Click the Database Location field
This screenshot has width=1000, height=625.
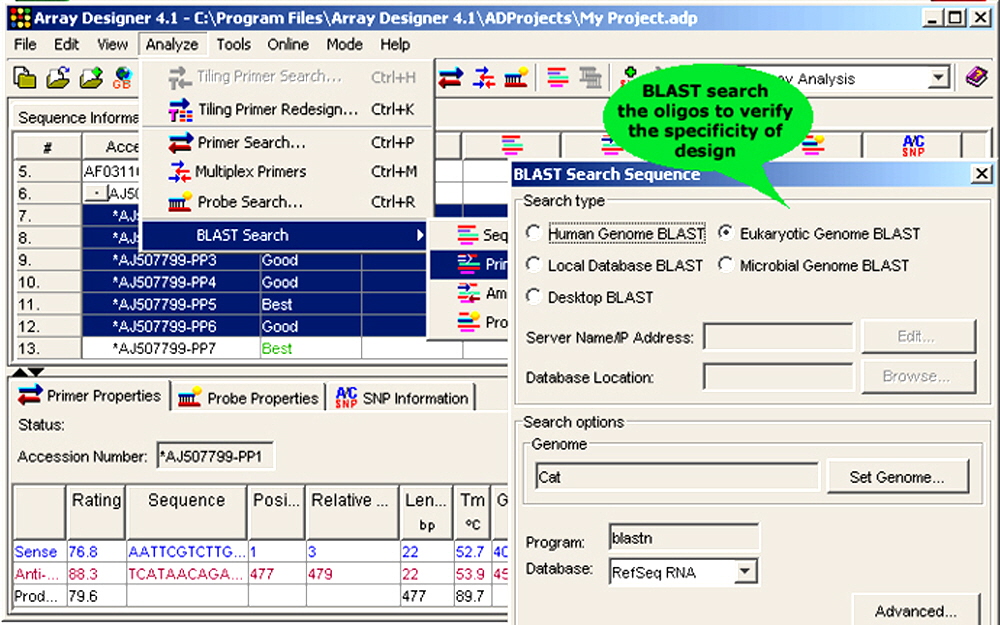[778, 377]
